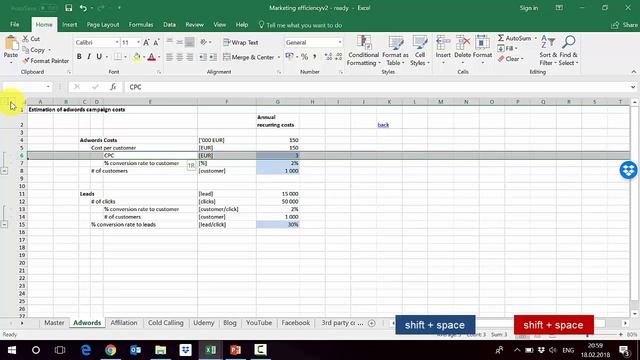
Task: Open Sort & Filter
Action: pyautogui.click(x=548, y=51)
